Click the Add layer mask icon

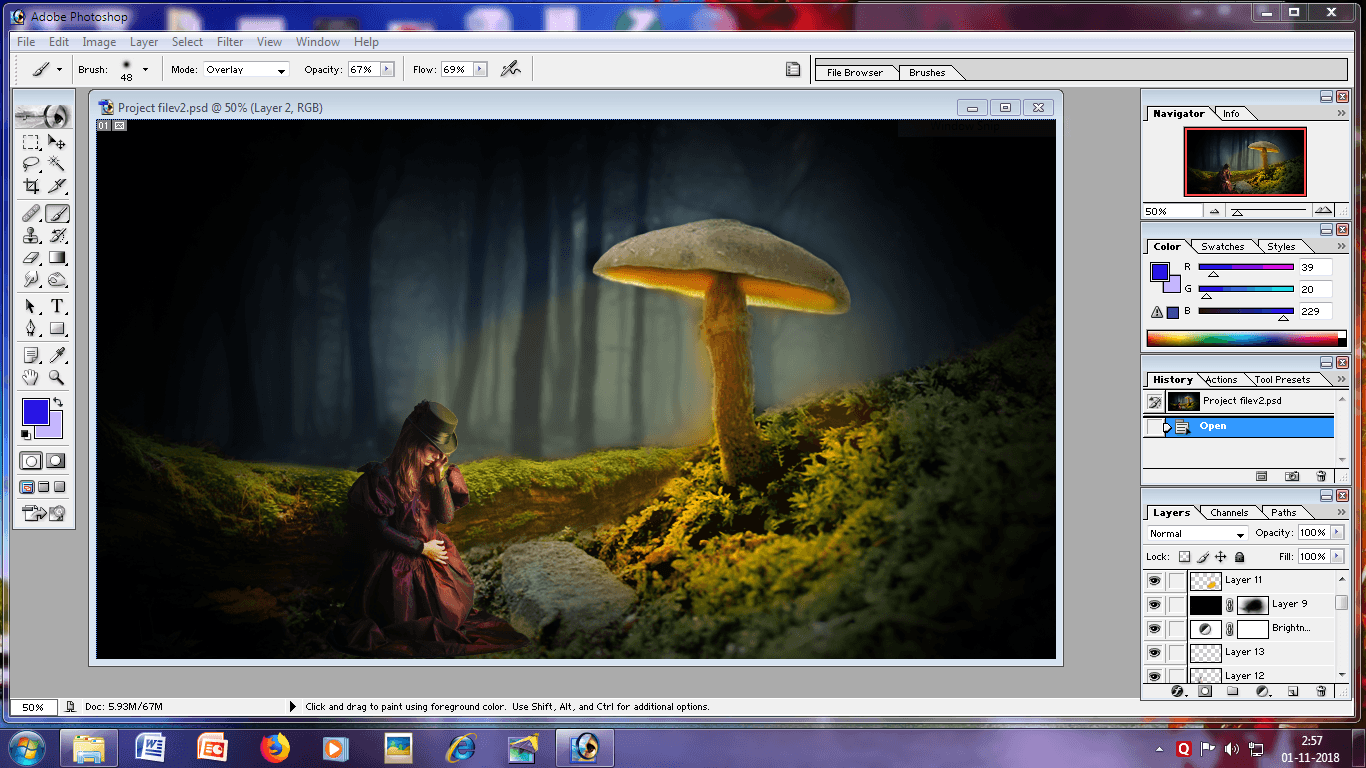click(x=1205, y=691)
